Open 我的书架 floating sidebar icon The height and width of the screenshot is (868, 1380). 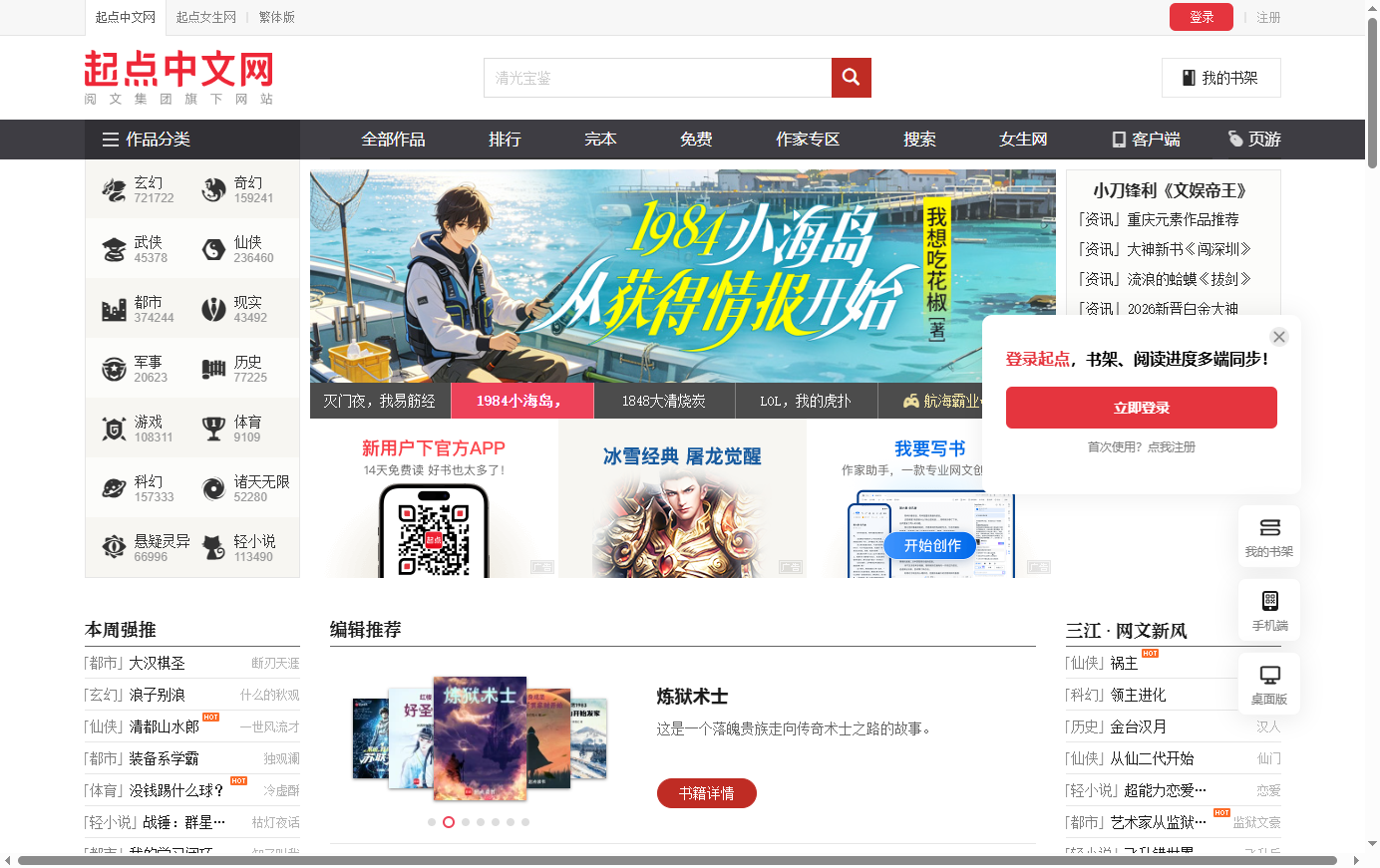click(1269, 536)
